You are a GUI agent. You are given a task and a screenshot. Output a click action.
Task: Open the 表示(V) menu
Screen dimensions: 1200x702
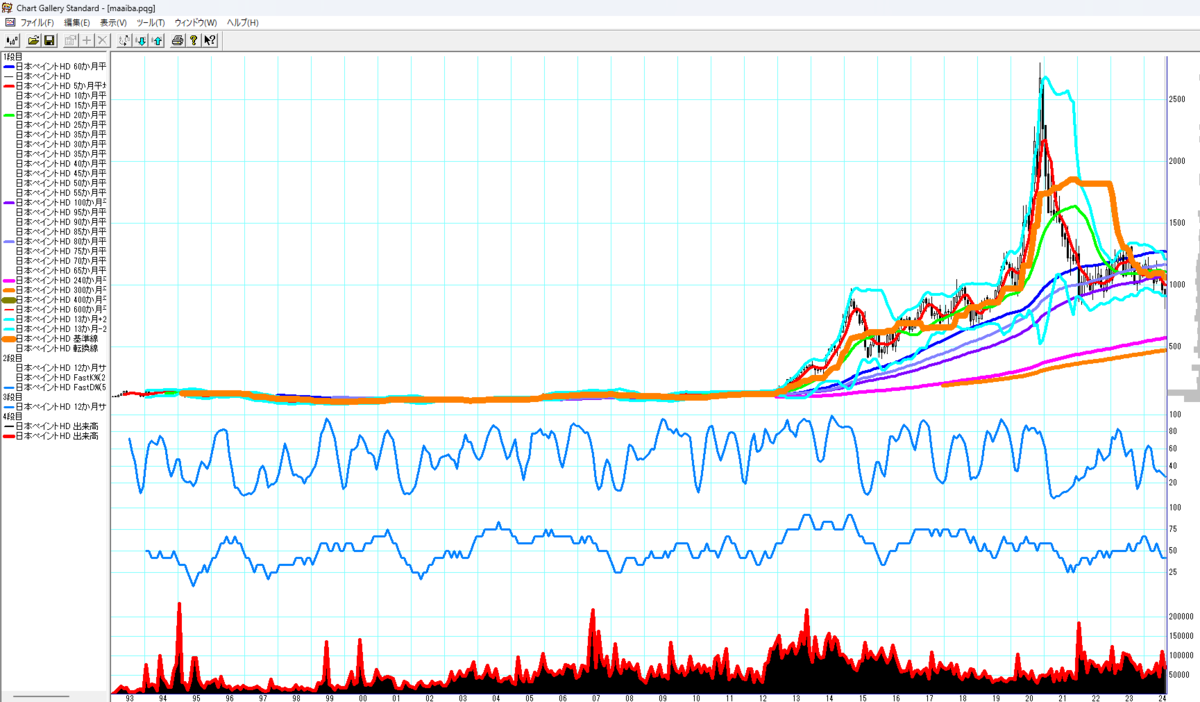(x=113, y=22)
